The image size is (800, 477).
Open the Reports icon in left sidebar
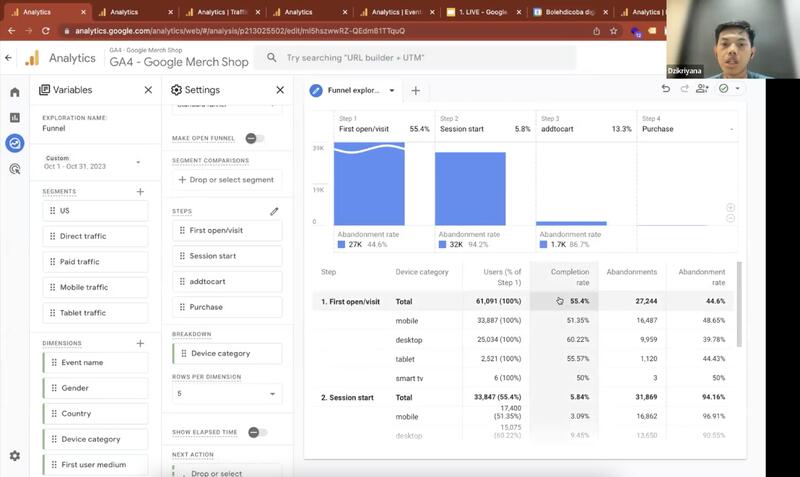click(15, 118)
